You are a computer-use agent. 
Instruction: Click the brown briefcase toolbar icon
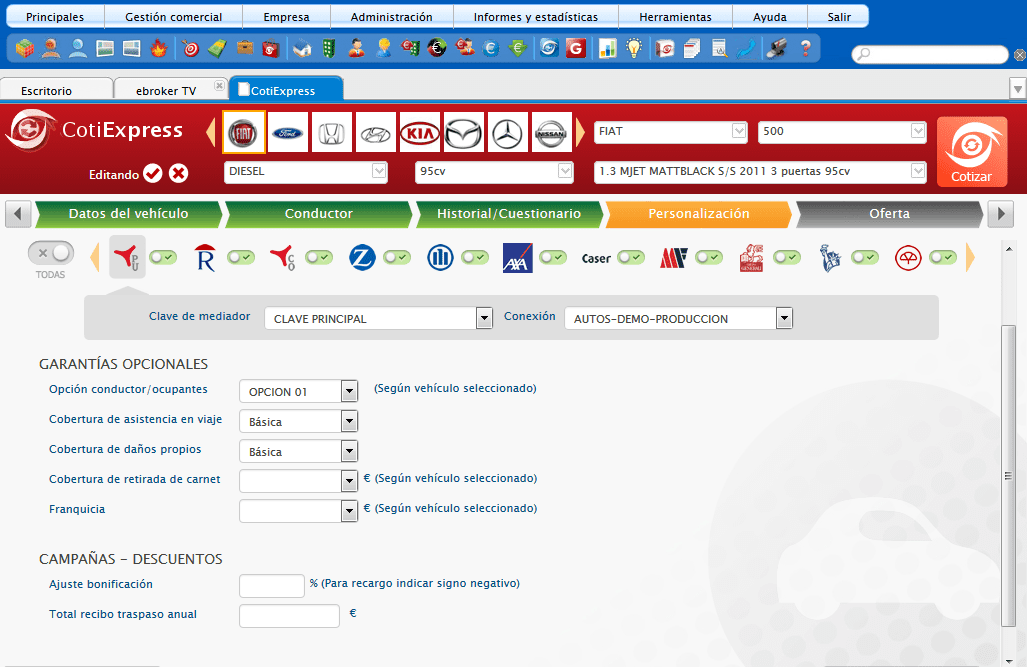pyautogui.click(x=245, y=48)
